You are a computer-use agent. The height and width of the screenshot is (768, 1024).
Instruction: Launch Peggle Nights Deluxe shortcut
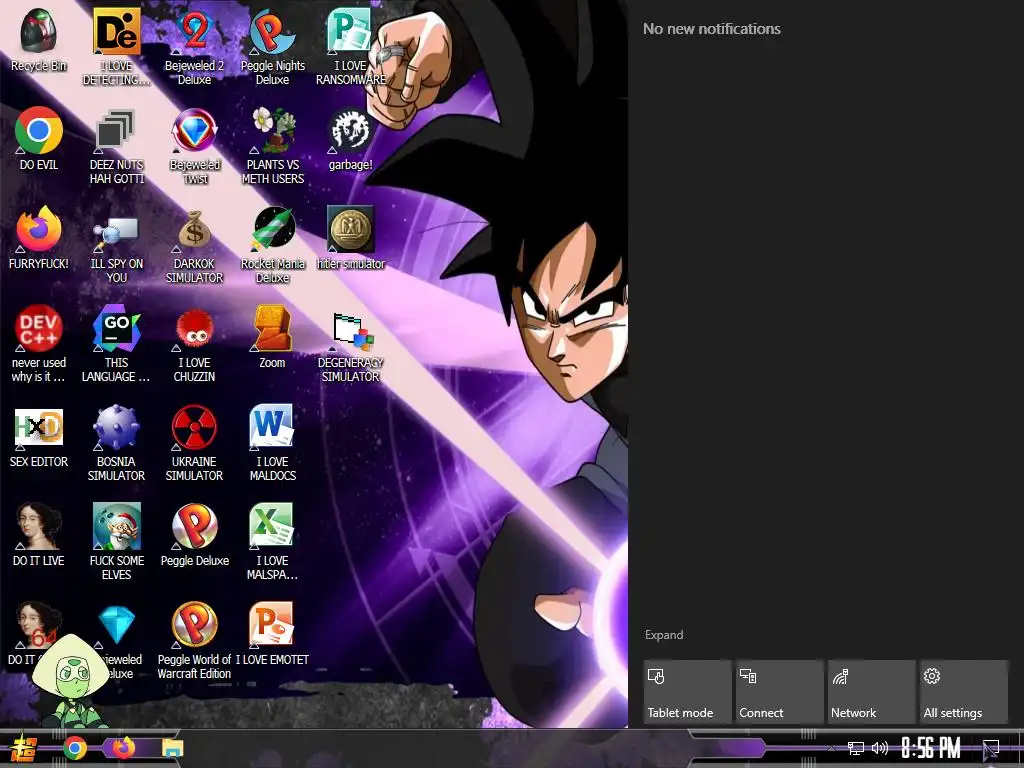coord(272,46)
